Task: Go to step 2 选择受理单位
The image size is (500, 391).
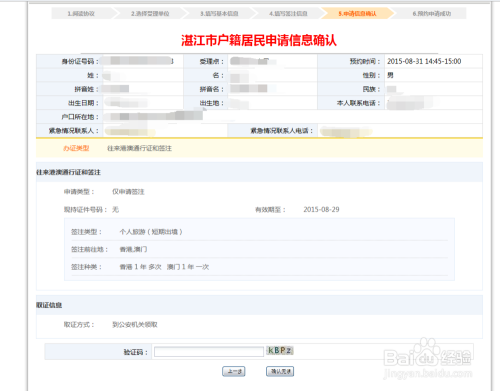Action: tap(150, 14)
